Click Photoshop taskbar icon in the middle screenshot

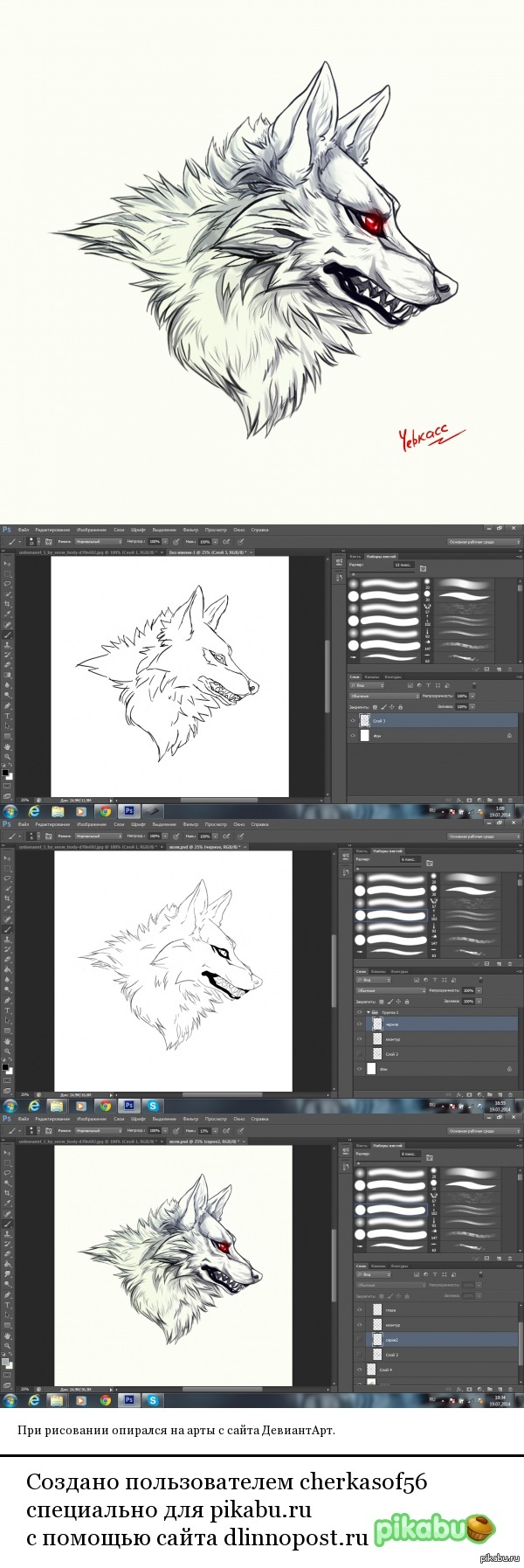129,1106
